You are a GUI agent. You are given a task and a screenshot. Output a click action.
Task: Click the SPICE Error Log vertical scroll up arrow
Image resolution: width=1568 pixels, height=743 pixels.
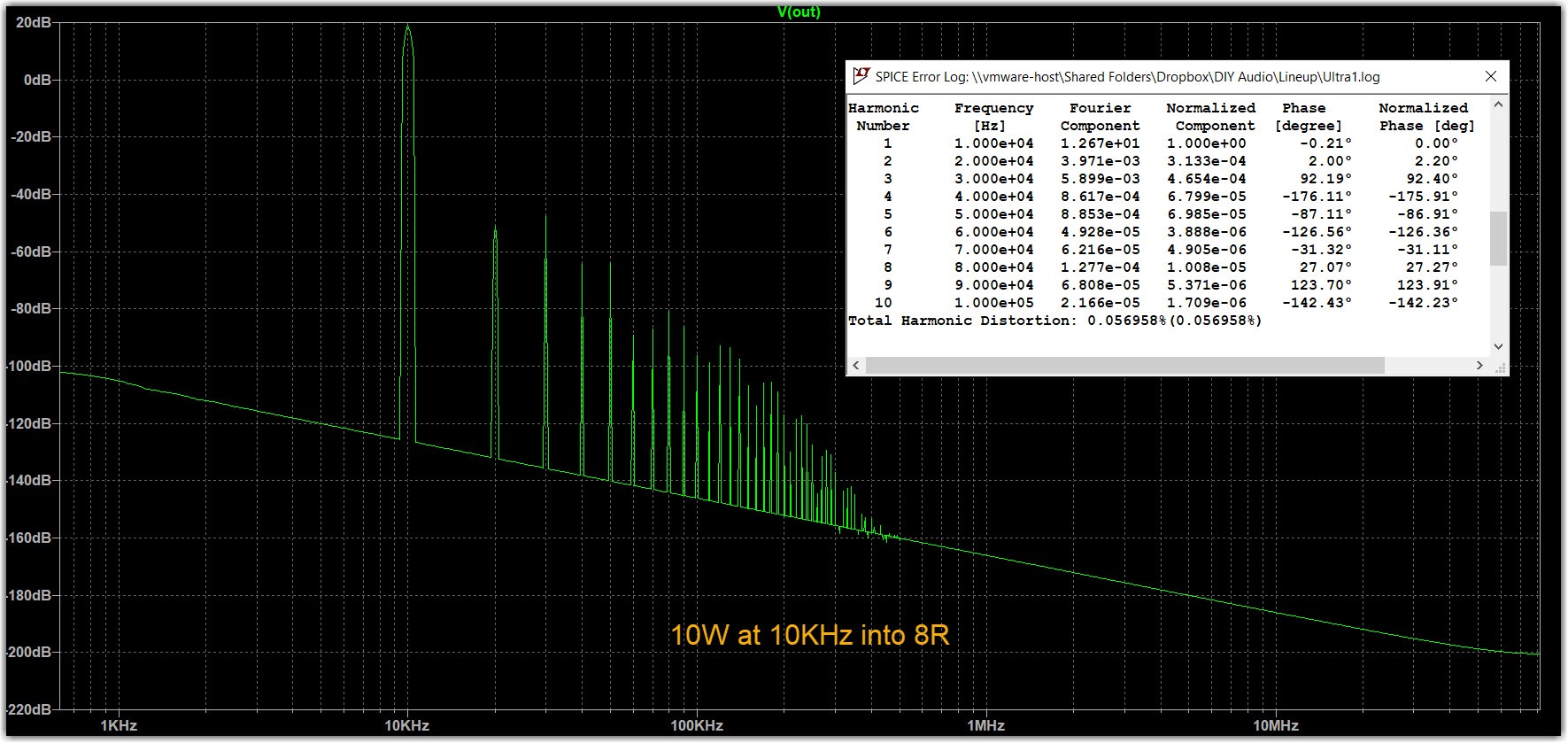1498,104
